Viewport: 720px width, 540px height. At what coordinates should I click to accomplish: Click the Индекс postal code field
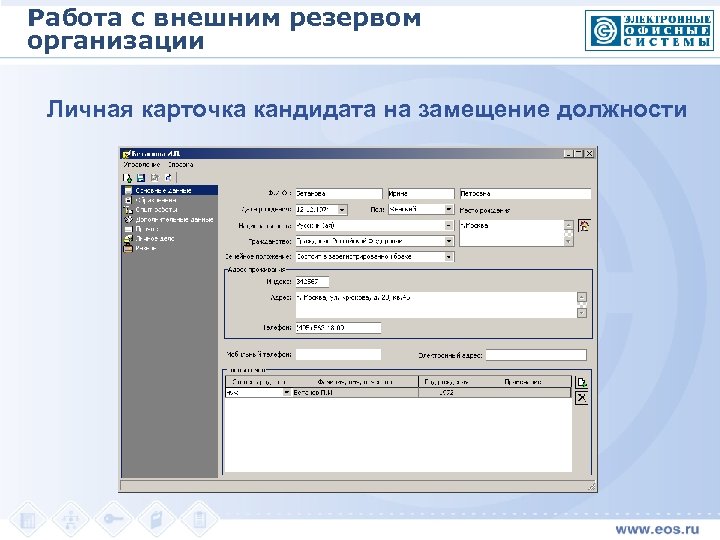312,281
